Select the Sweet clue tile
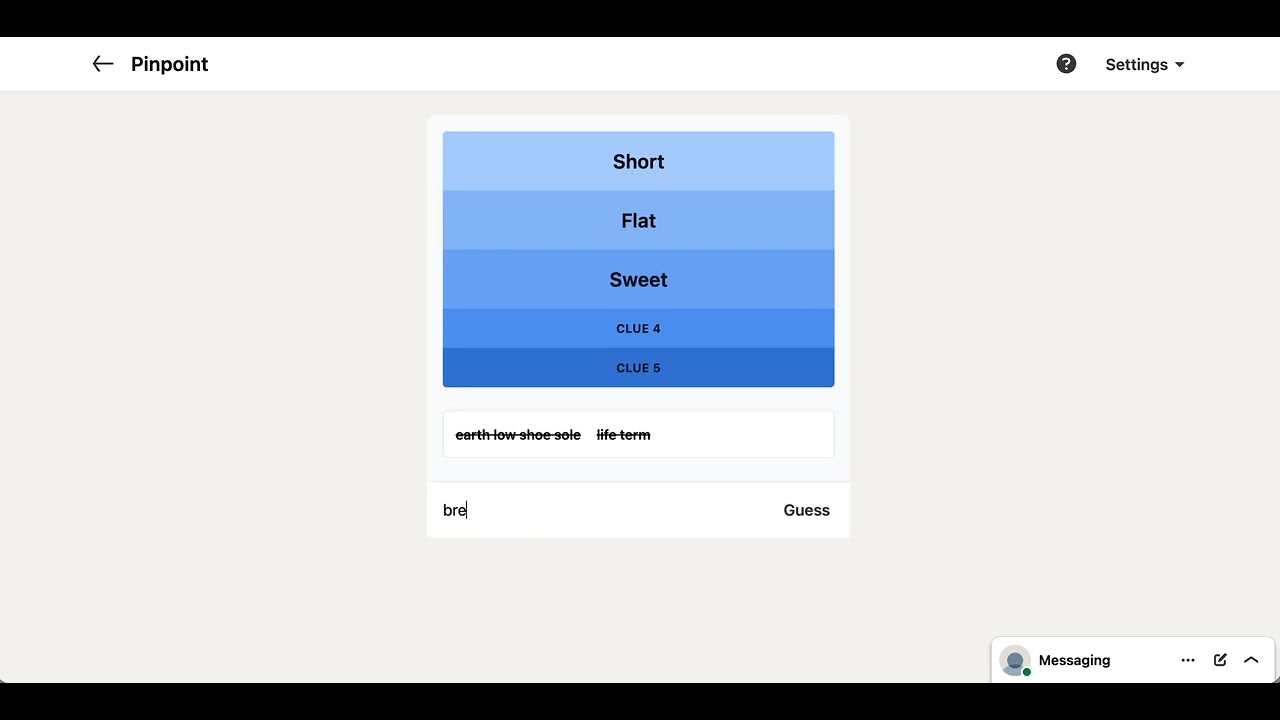1280x720 pixels. 638,279
